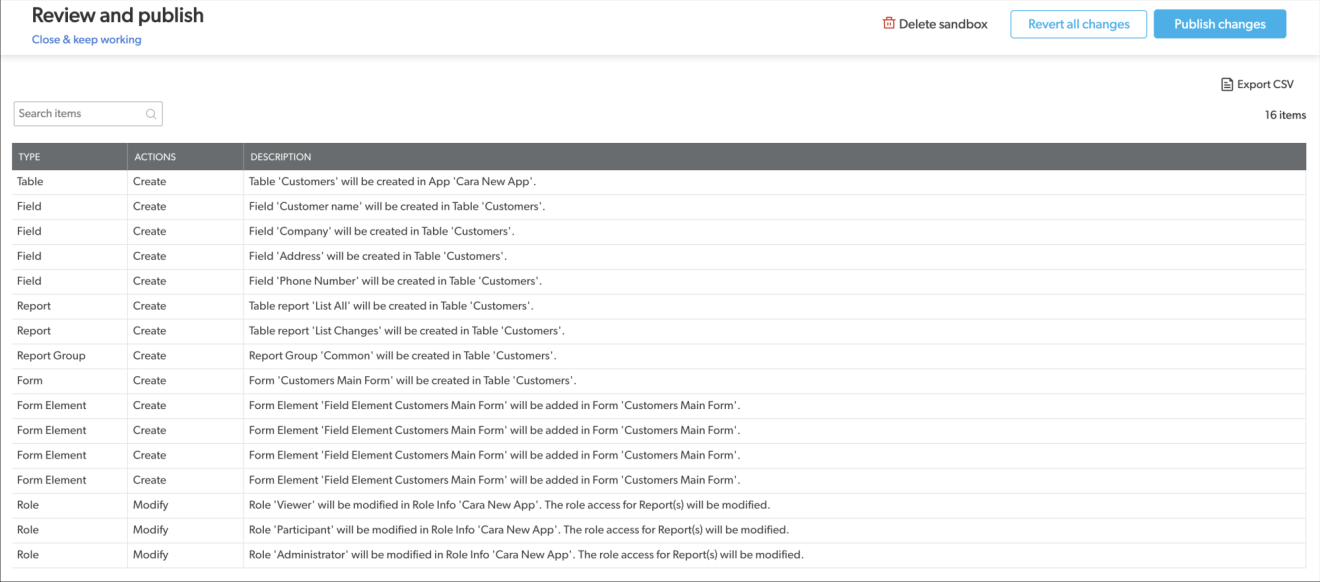Select the Report Group 'Common' row
The image size is (1320, 582).
[x=402, y=356]
